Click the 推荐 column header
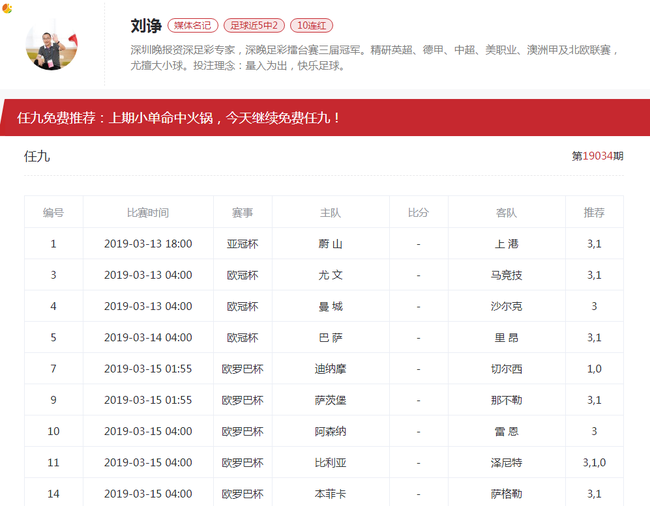 (x=594, y=213)
